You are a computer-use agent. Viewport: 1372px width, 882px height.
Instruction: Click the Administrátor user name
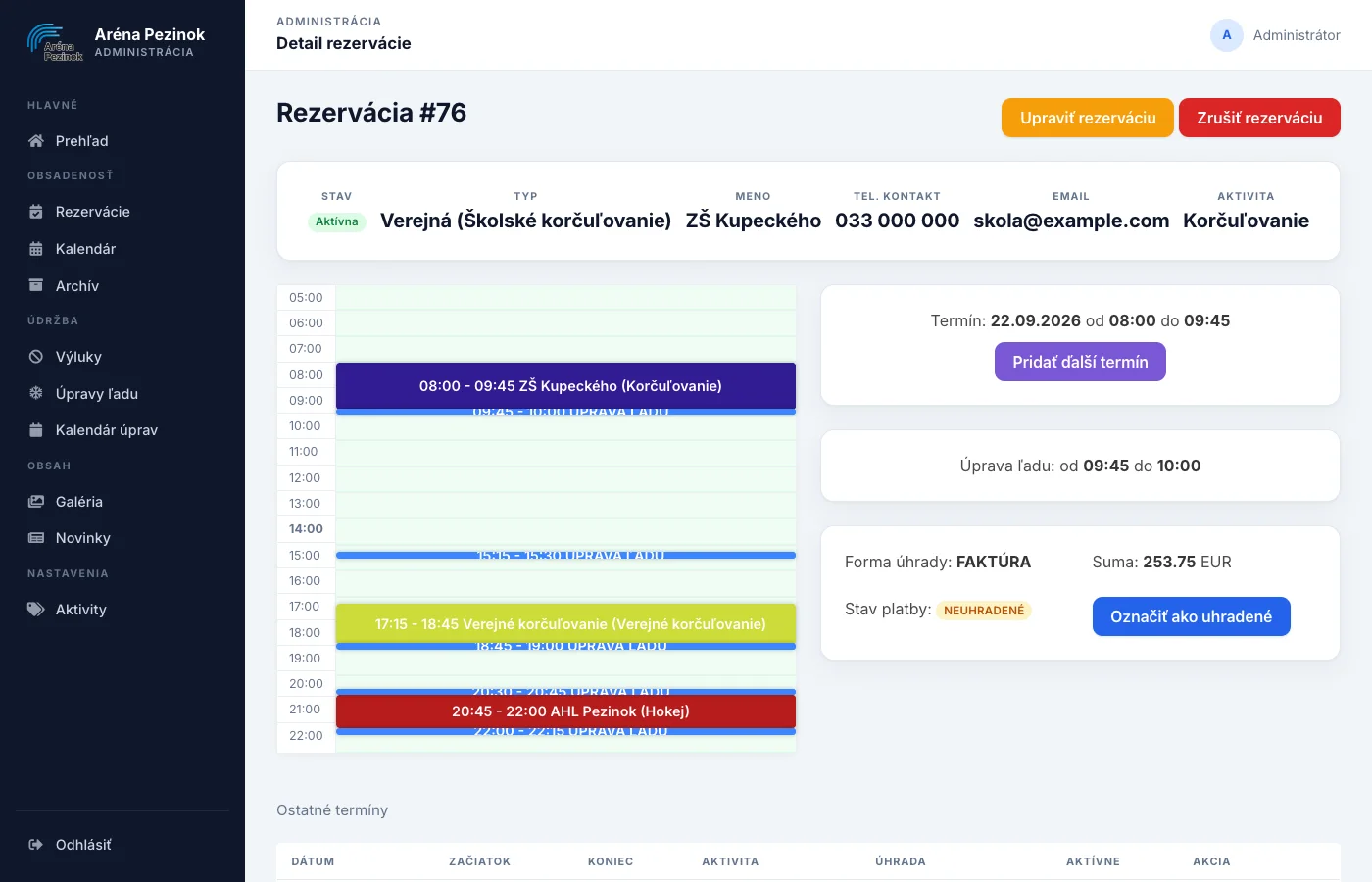pyautogui.click(x=1297, y=35)
